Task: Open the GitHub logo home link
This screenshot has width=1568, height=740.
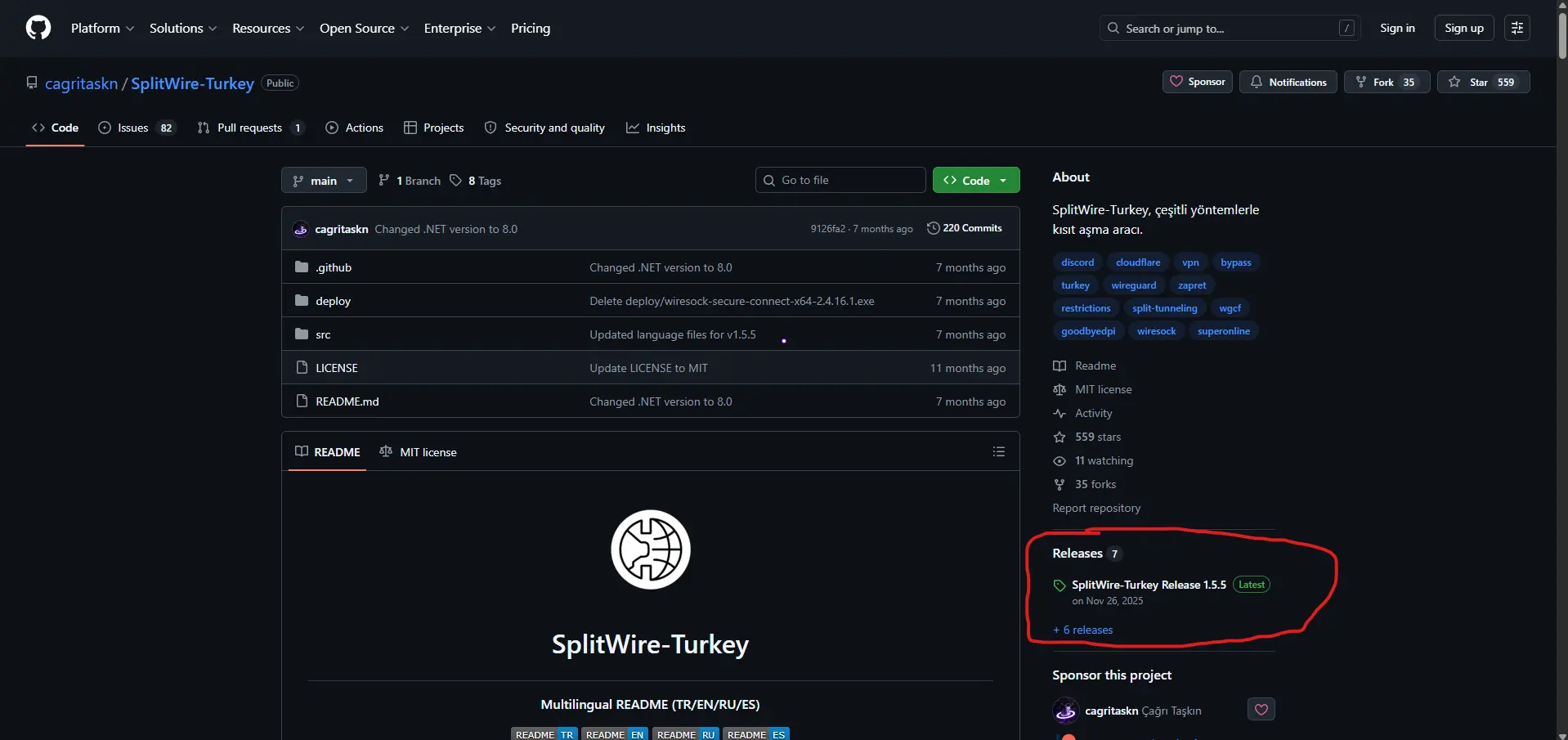Action: point(38,28)
